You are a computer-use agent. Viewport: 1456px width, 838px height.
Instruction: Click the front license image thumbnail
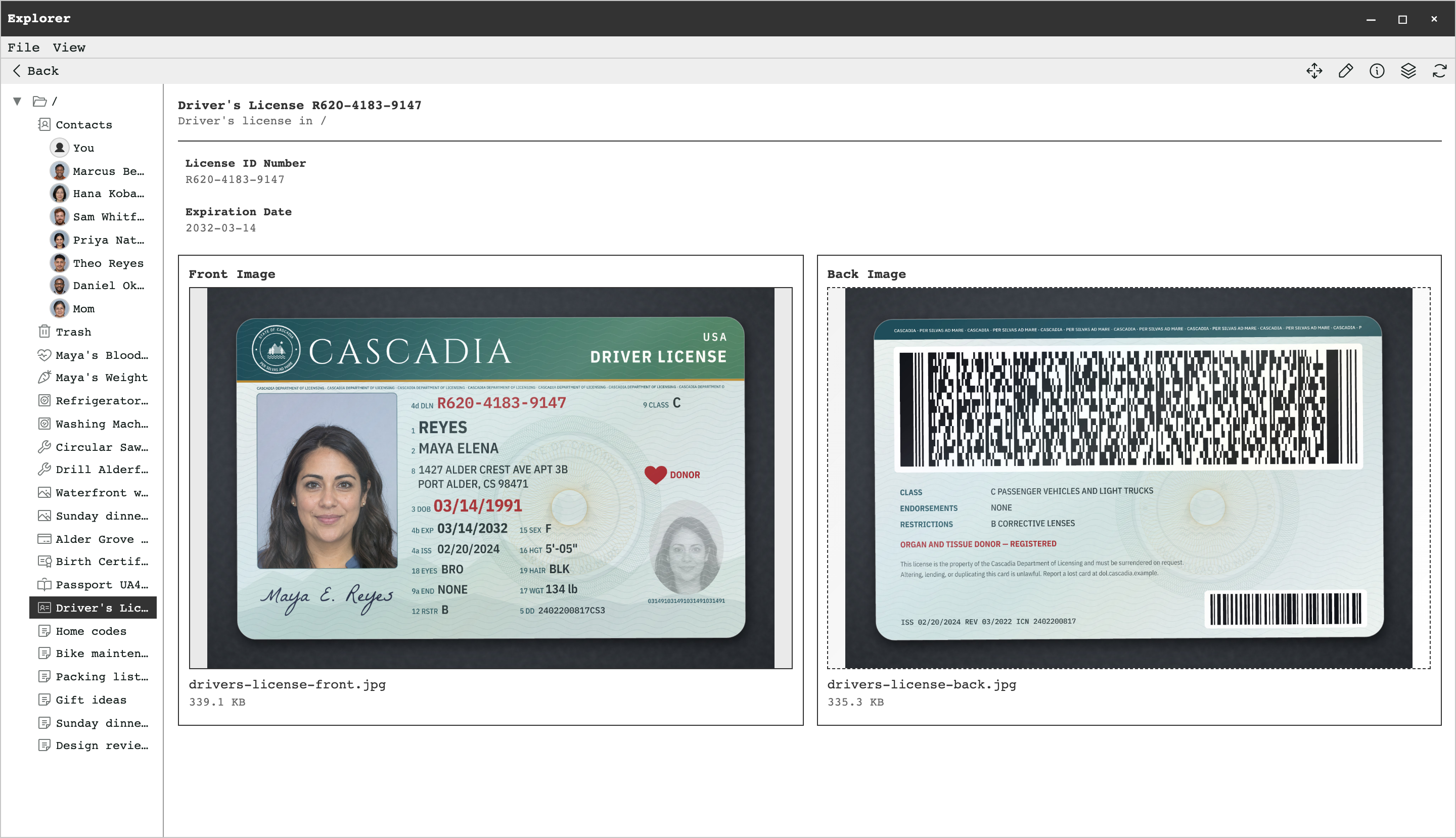pyautogui.click(x=490, y=478)
